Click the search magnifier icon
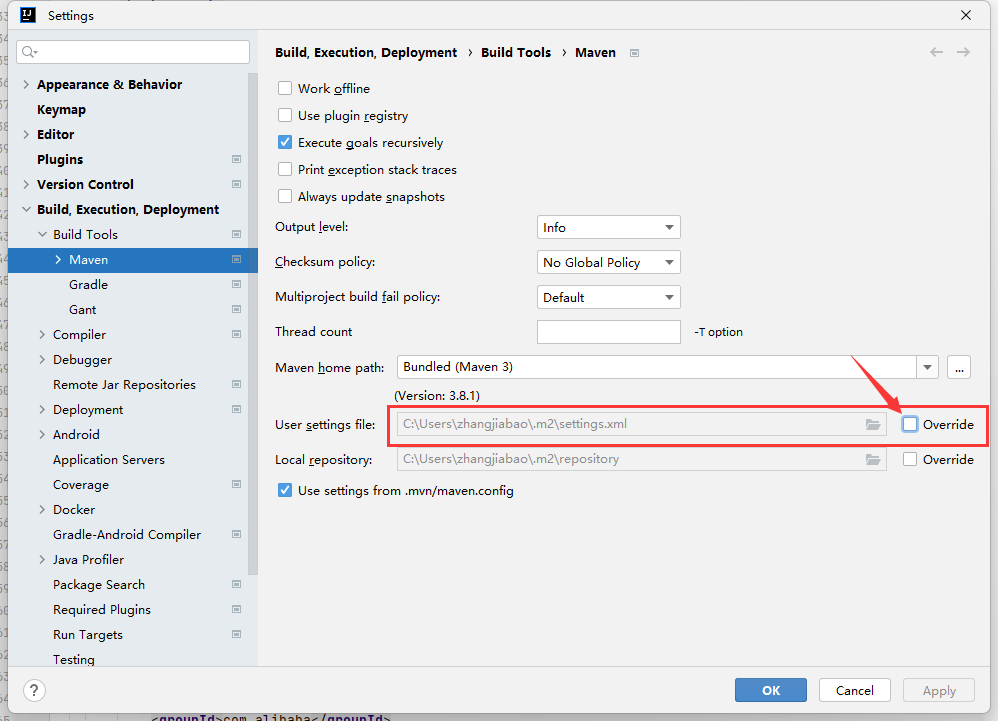Viewport: 998px width, 721px height. [x=29, y=52]
